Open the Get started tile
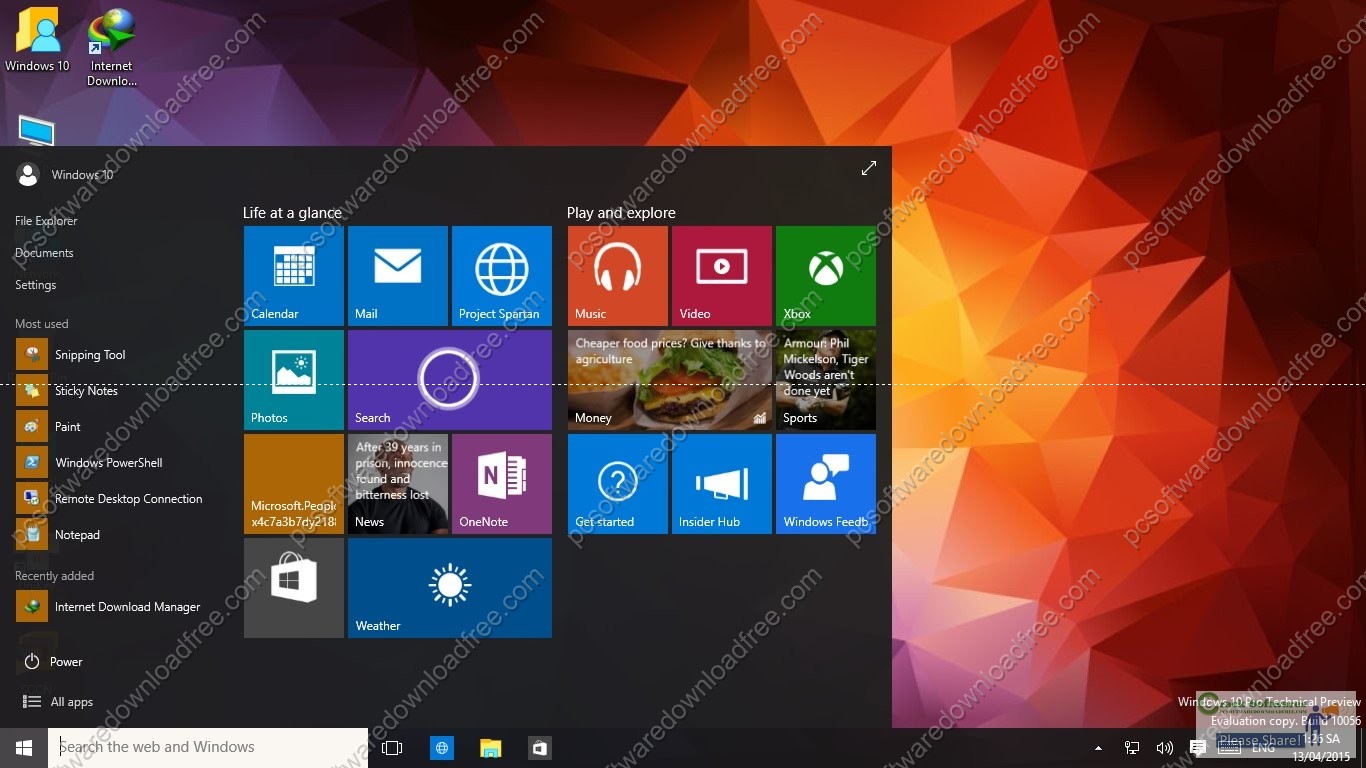Screen dimensions: 1366x768 point(618,484)
